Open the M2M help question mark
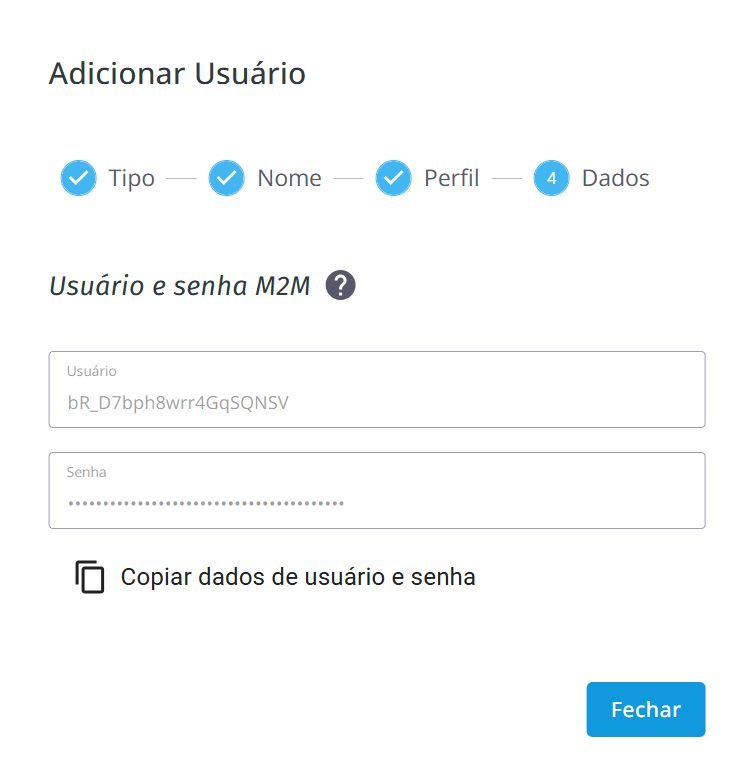Image resolution: width=748 pixels, height=781 pixels. 341,286
